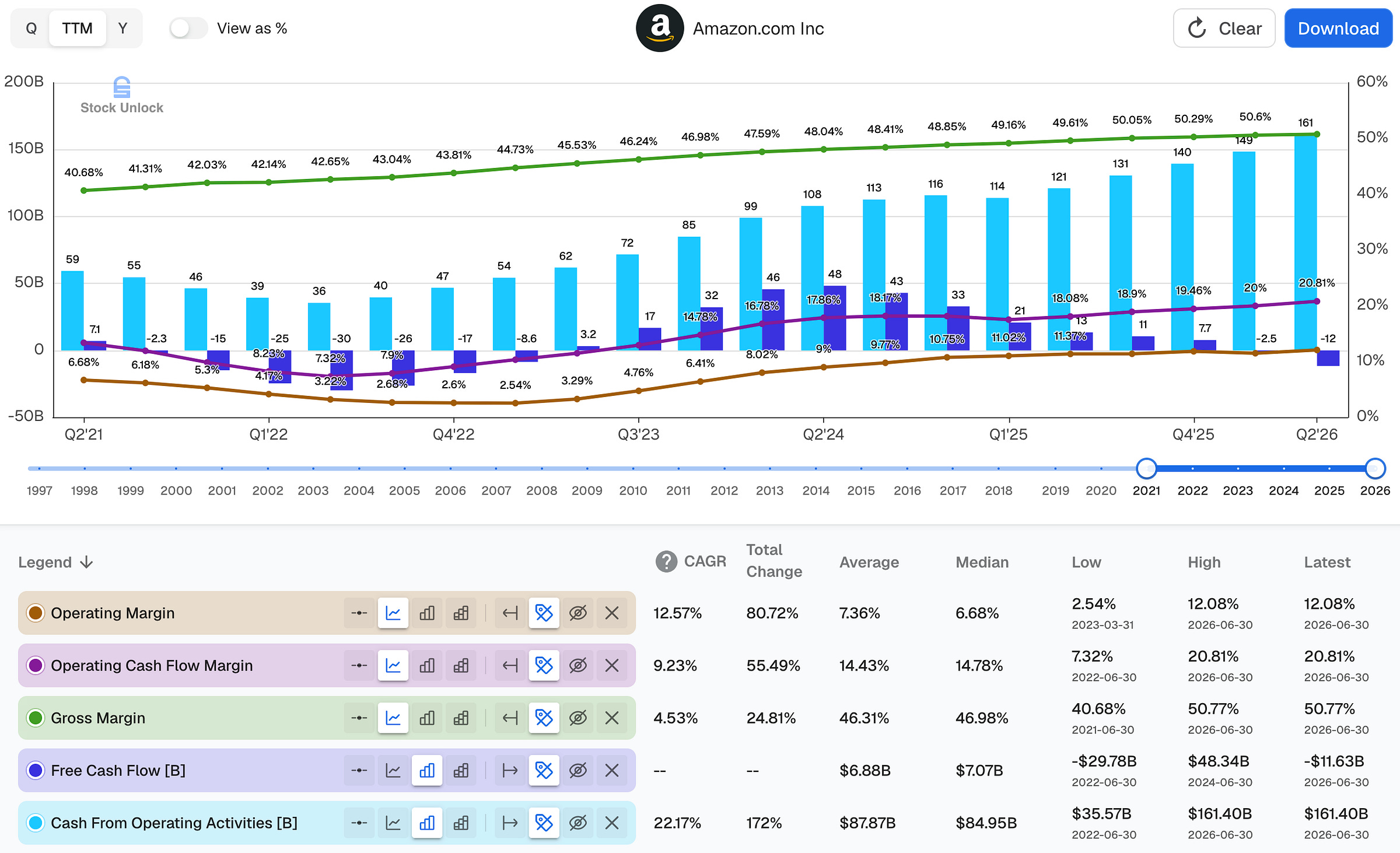
Task: Select the Y yearly tab
Action: 123,28
